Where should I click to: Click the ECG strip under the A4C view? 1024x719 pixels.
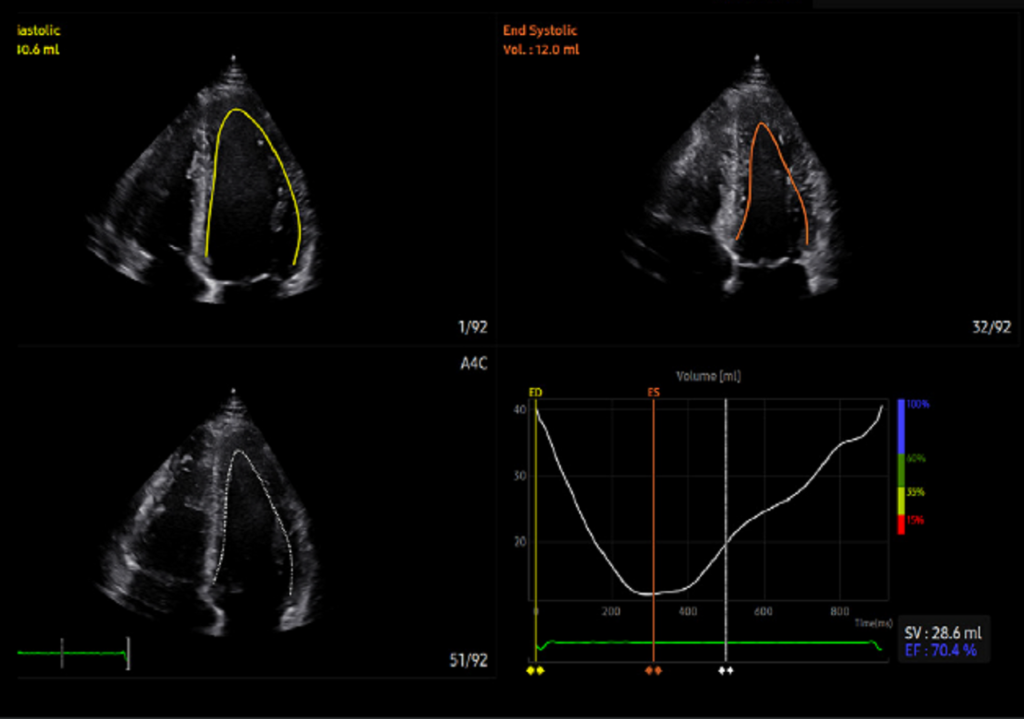pos(73,652)
